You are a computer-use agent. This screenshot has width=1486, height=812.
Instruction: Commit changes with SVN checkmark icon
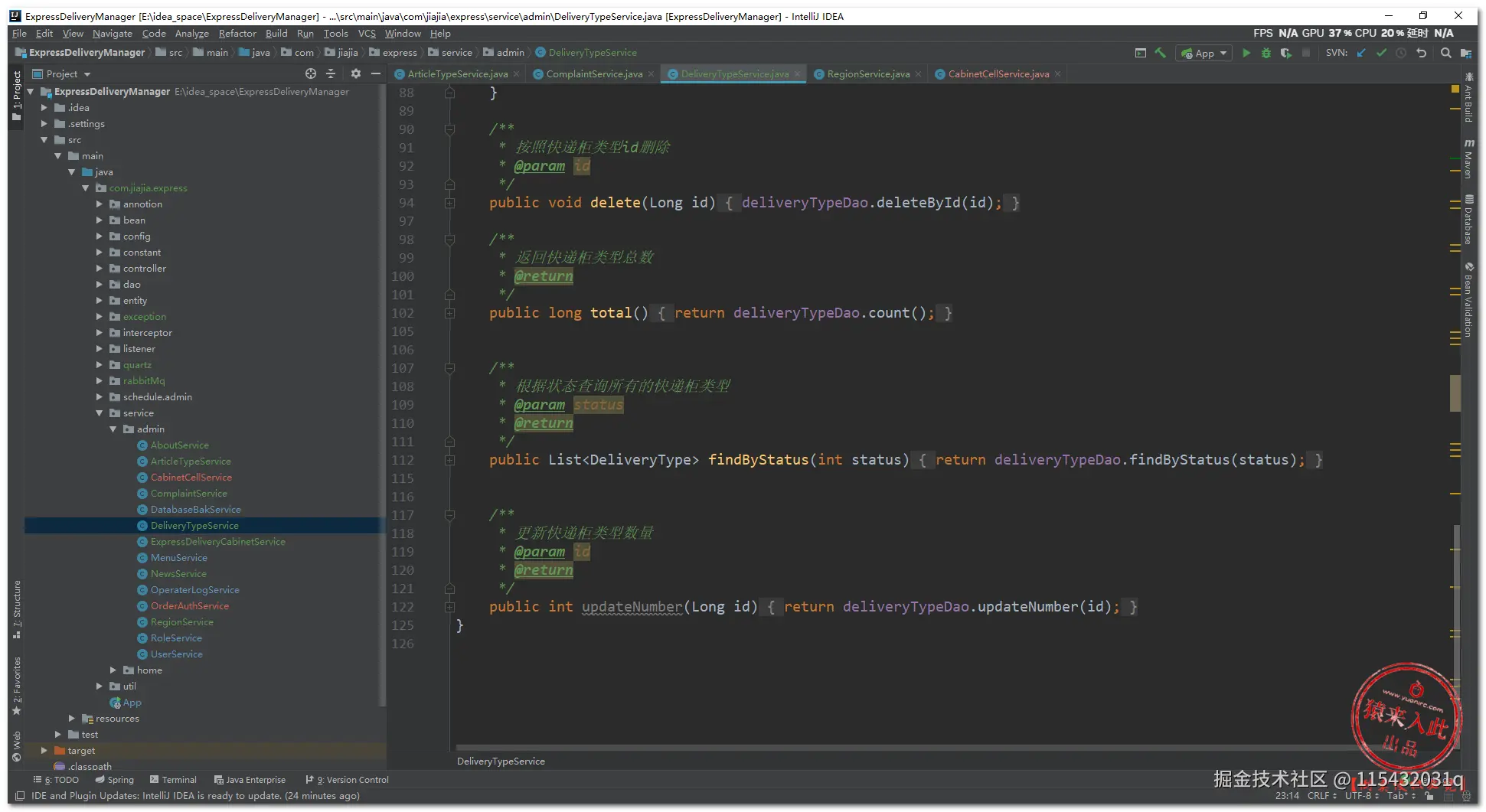(x=1381, y=53)
